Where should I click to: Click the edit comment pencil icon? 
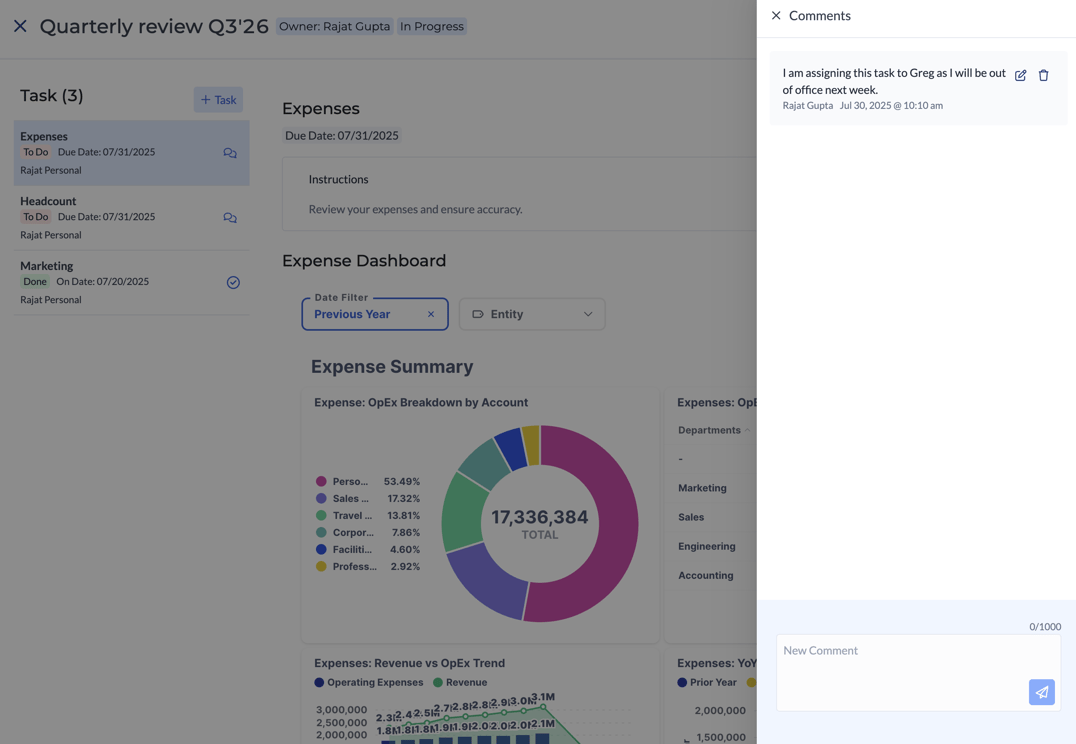coord(1020,76)
